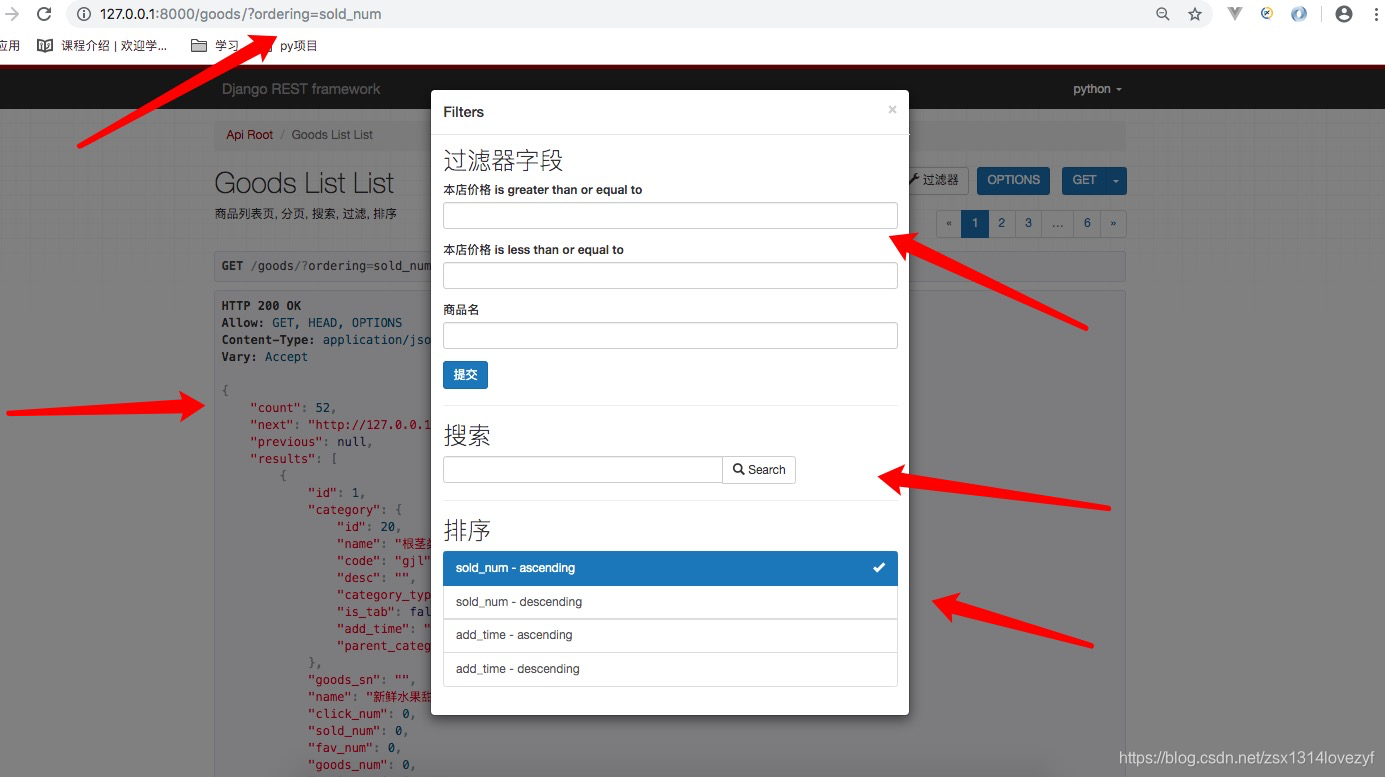Go to page 6 in pagination
This screenshot has height=777, width=1385.
click(1087, 223)
